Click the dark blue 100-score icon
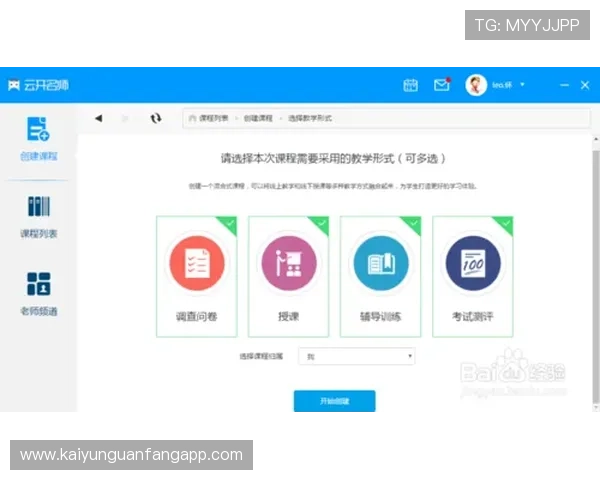The height and width of the screenshot is (480, 600). 473,263
